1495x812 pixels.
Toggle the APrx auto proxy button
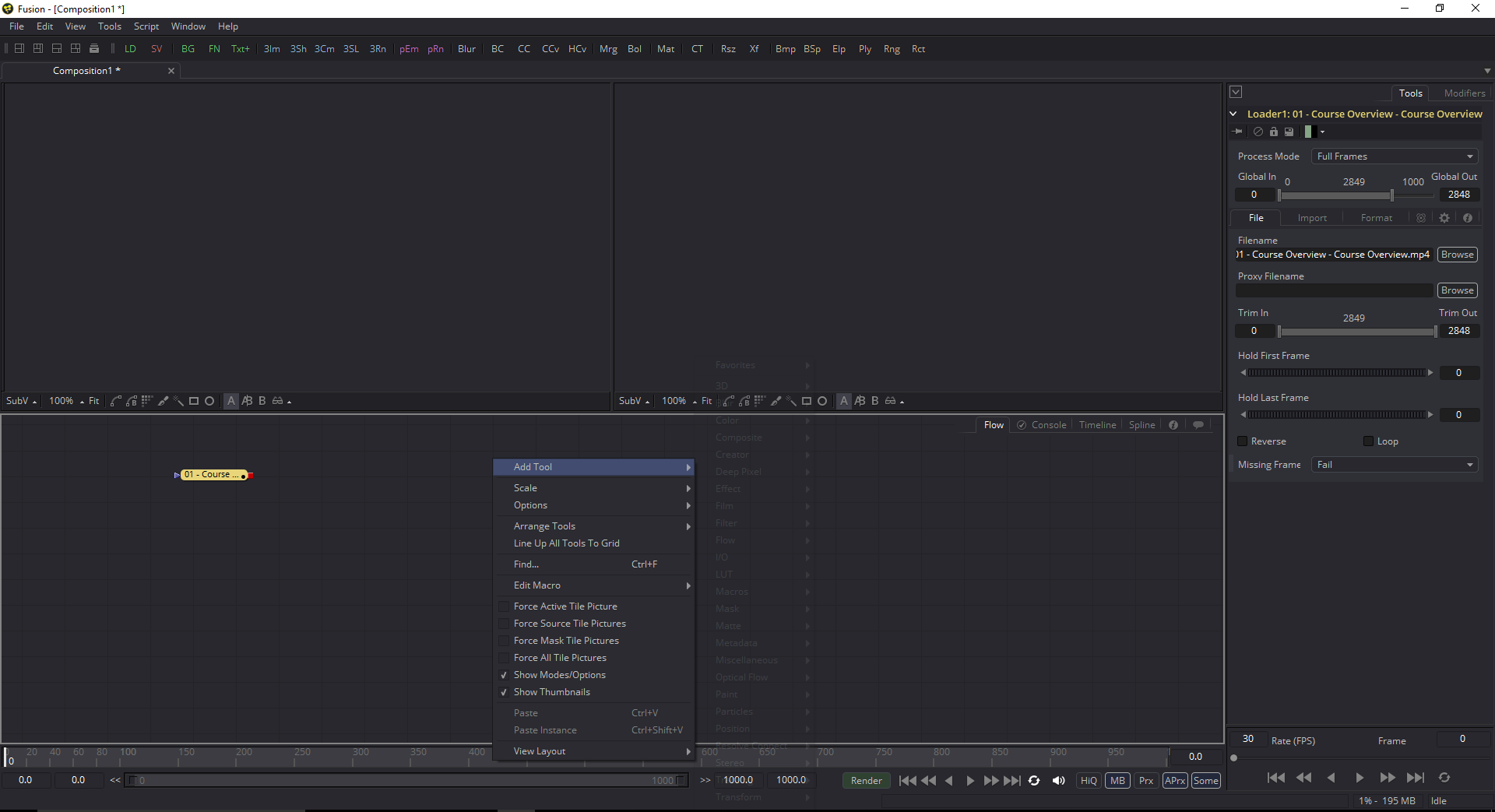point(1175,780)
